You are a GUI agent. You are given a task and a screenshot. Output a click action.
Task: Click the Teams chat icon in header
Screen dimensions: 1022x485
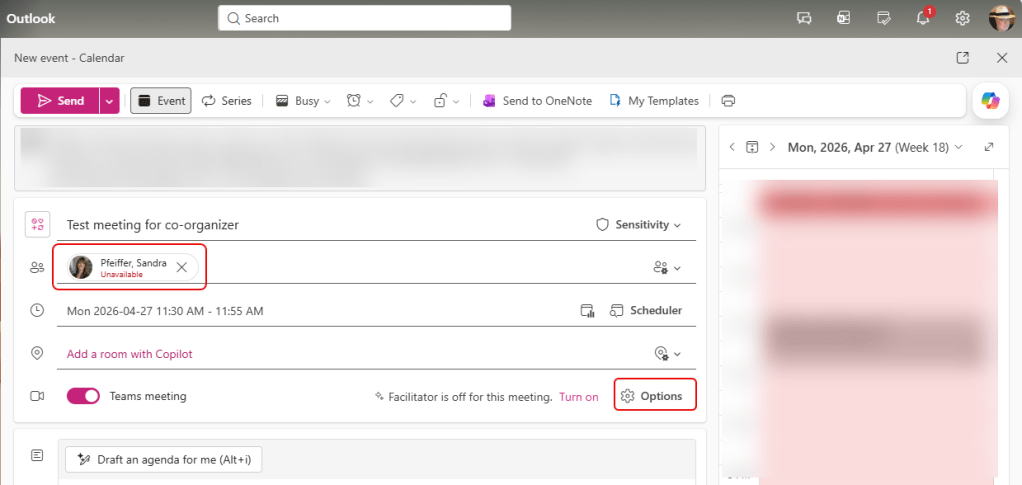click(803, 18)
